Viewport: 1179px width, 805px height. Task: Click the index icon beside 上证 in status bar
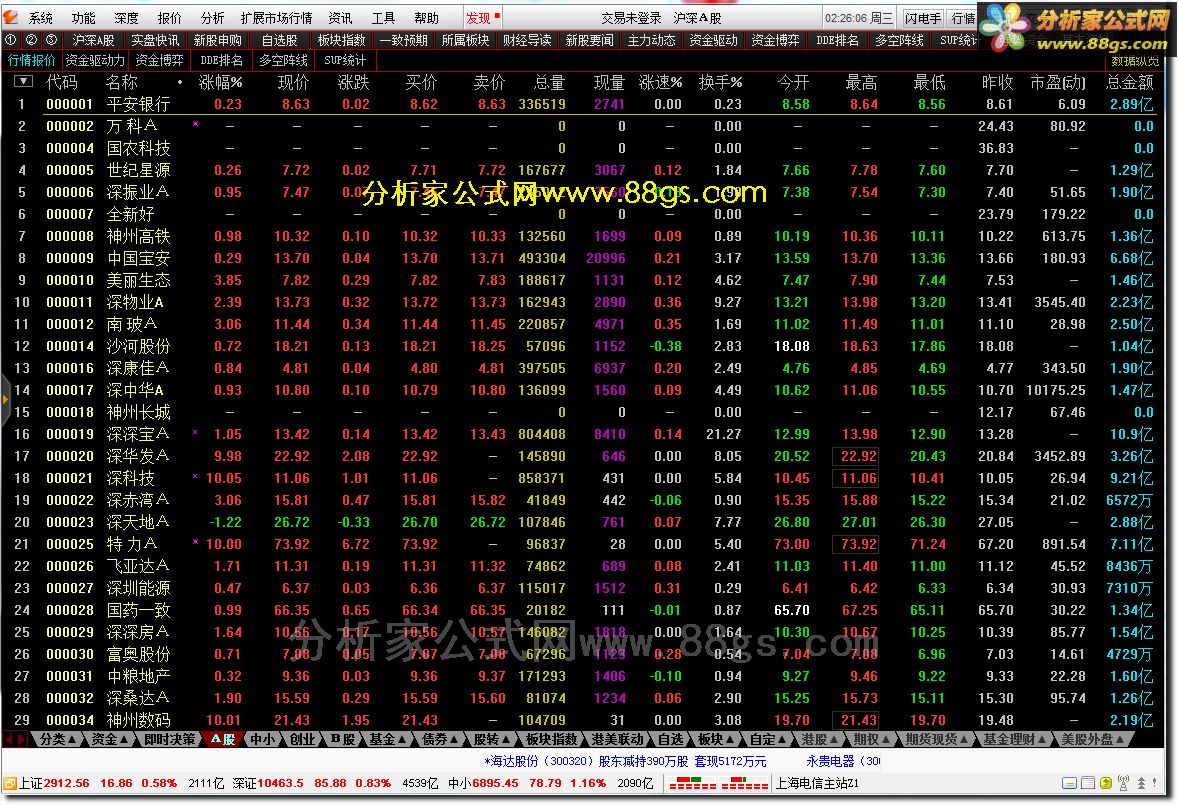coord(10,783)
